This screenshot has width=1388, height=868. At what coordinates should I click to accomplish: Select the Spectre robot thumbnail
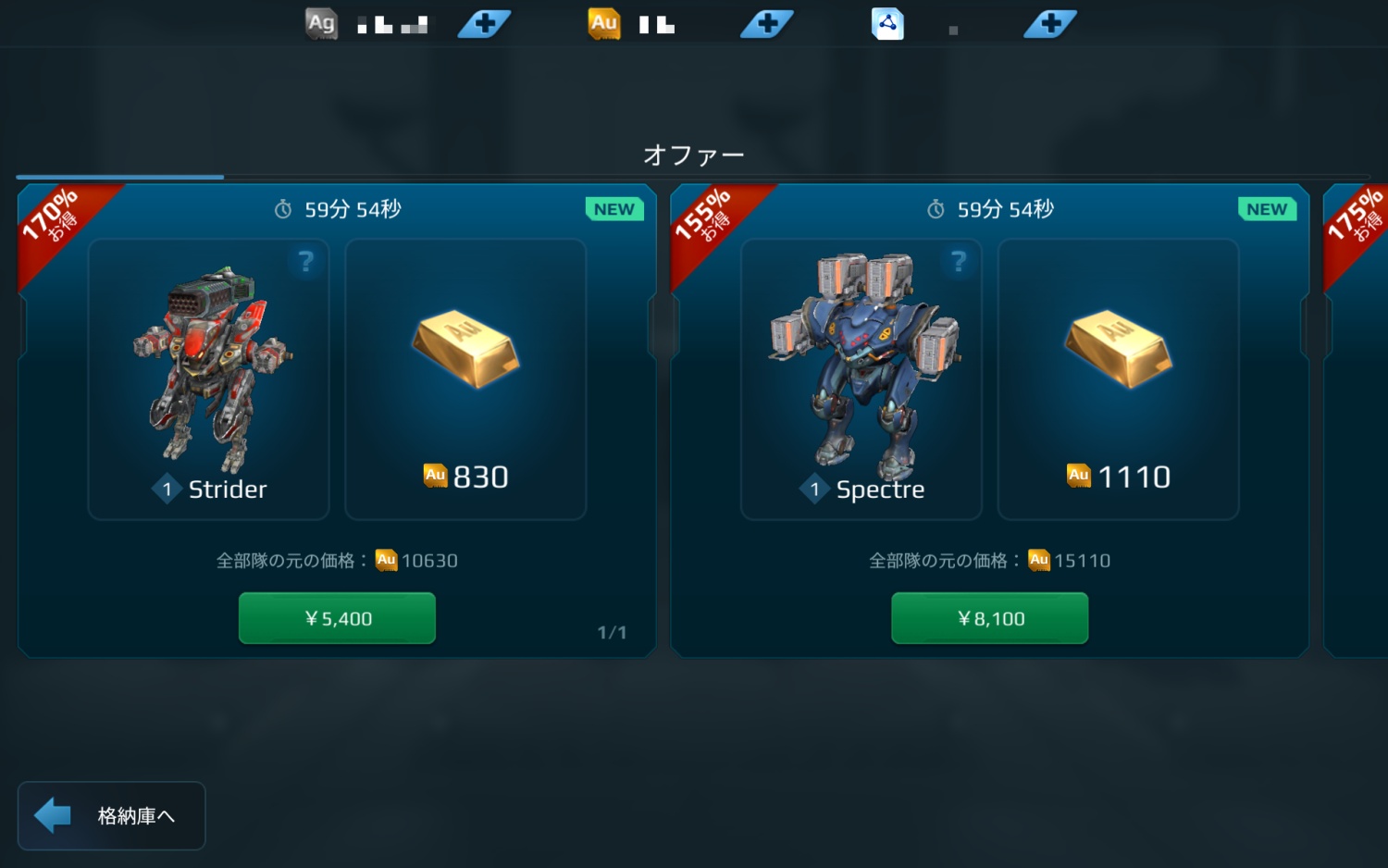861,379
